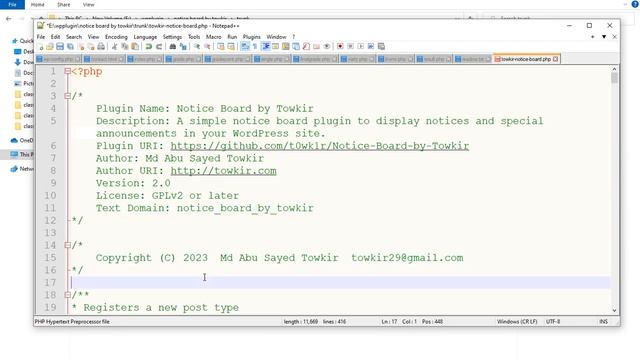
Task: Open the File menu in Notepad++
Action: tap(41, 37)
